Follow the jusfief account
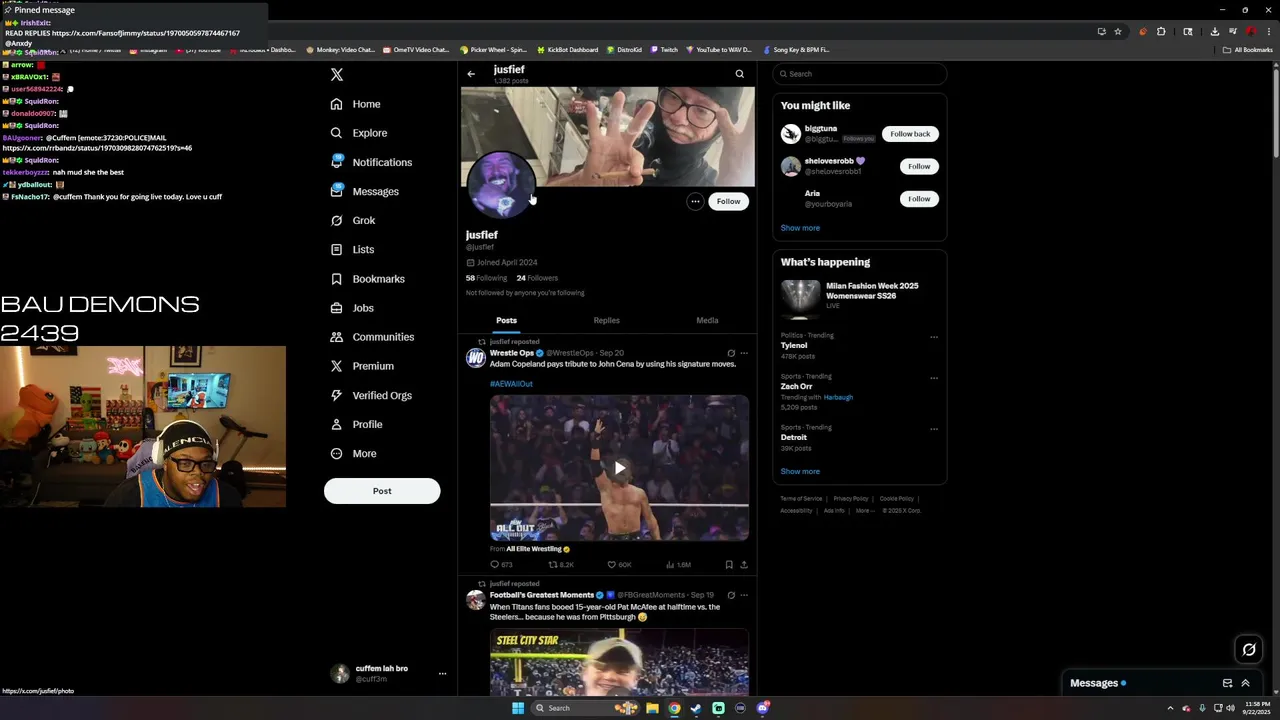1280x720 pixels. pos(728,201)
